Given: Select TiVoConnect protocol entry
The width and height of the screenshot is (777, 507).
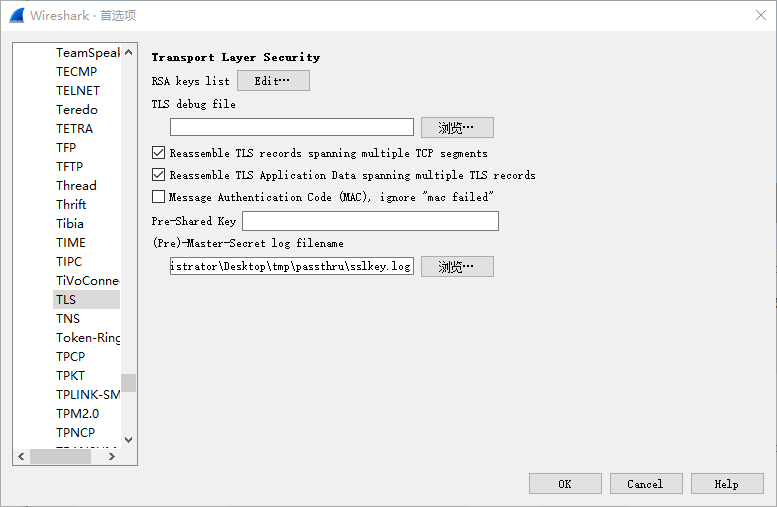Looking at the screenshot, I should (87, 281).
